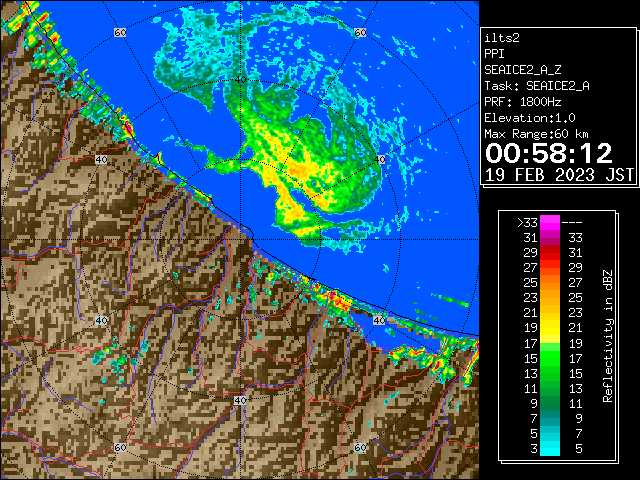Click the legend's lowest value label '3'
640x480 pixels.
click(534, 449)
